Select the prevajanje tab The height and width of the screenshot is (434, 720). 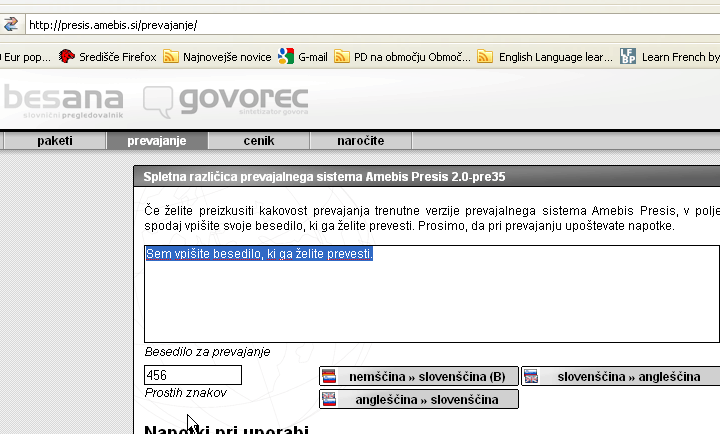point(157,141)
